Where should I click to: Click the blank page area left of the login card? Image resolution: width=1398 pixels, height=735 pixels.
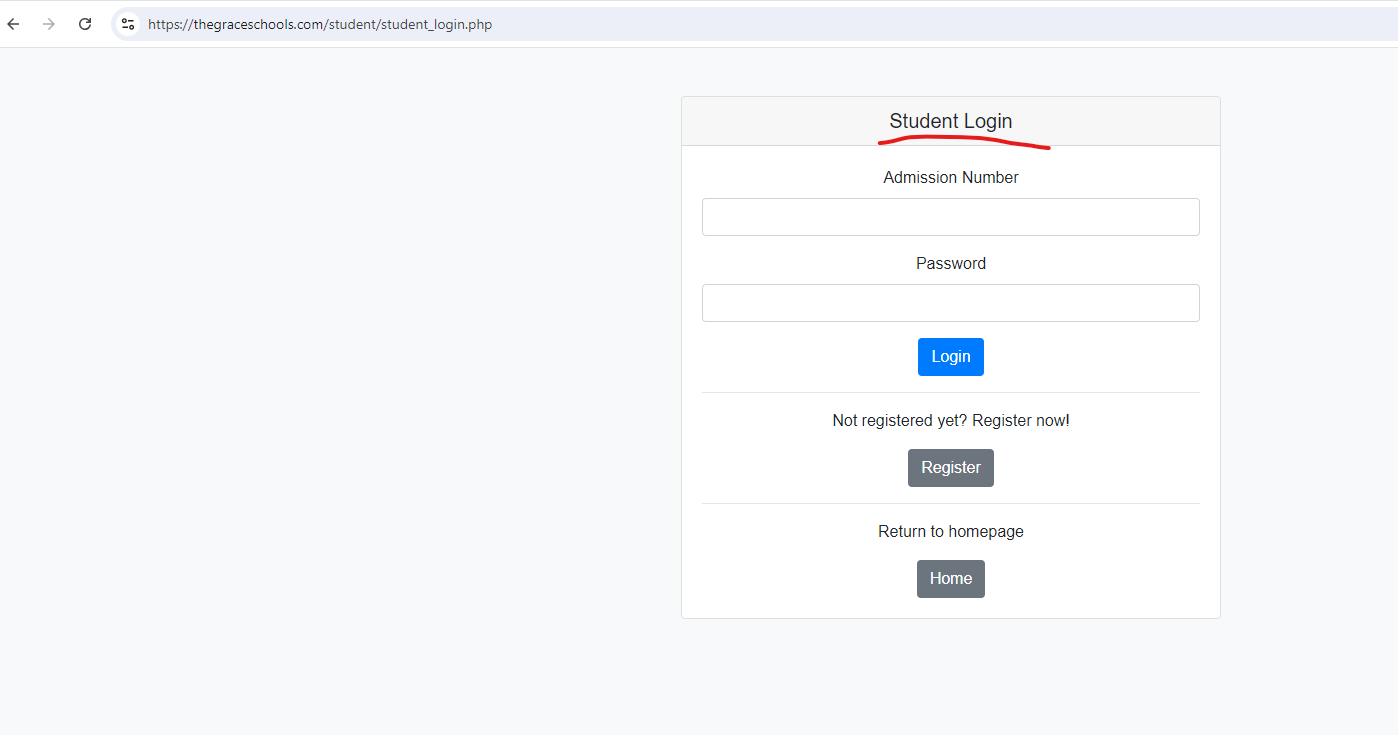tap(340, 390)
